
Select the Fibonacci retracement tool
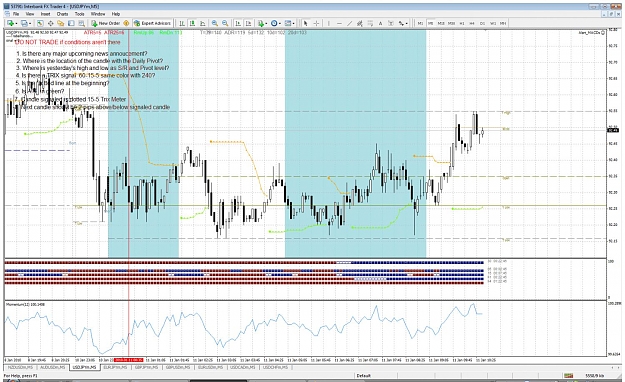pos(370,23)
